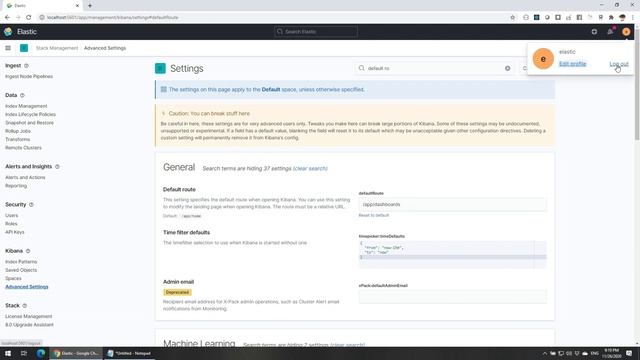Click the info icon next to Security

[x=31, y=204]
